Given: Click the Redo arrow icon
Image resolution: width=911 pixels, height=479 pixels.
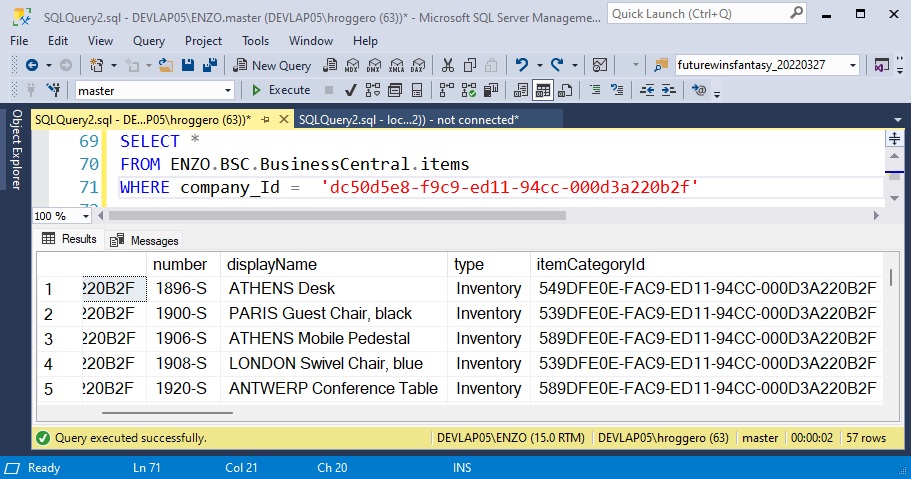Looking at the screenshot, I should (557, 65).
